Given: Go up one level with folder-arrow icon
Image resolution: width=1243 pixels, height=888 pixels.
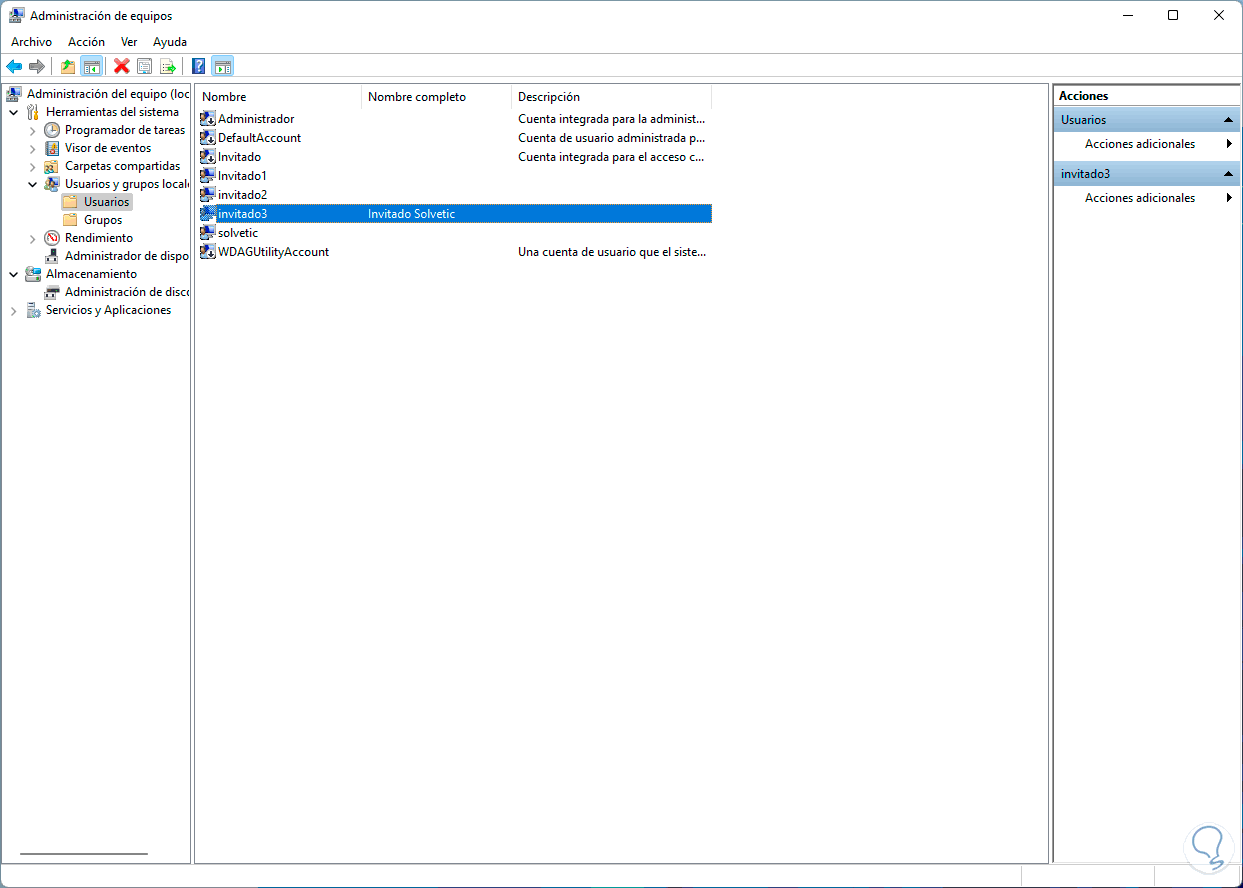Looking at the screenshot, I should tap(67, 67).
